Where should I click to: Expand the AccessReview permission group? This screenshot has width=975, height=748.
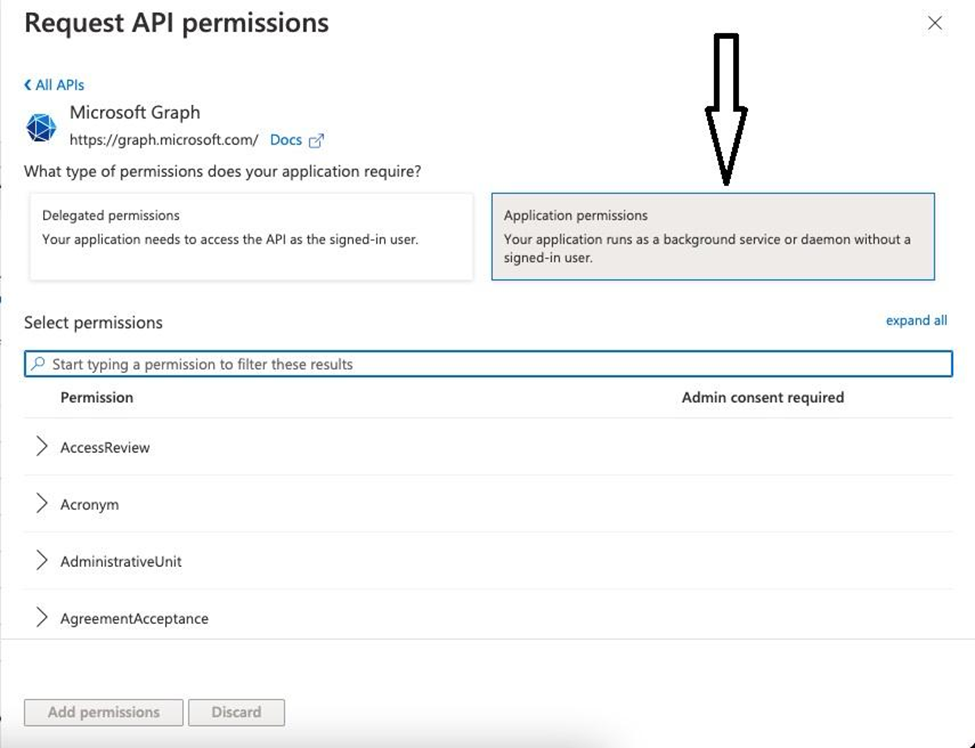(x=42, y=446)
